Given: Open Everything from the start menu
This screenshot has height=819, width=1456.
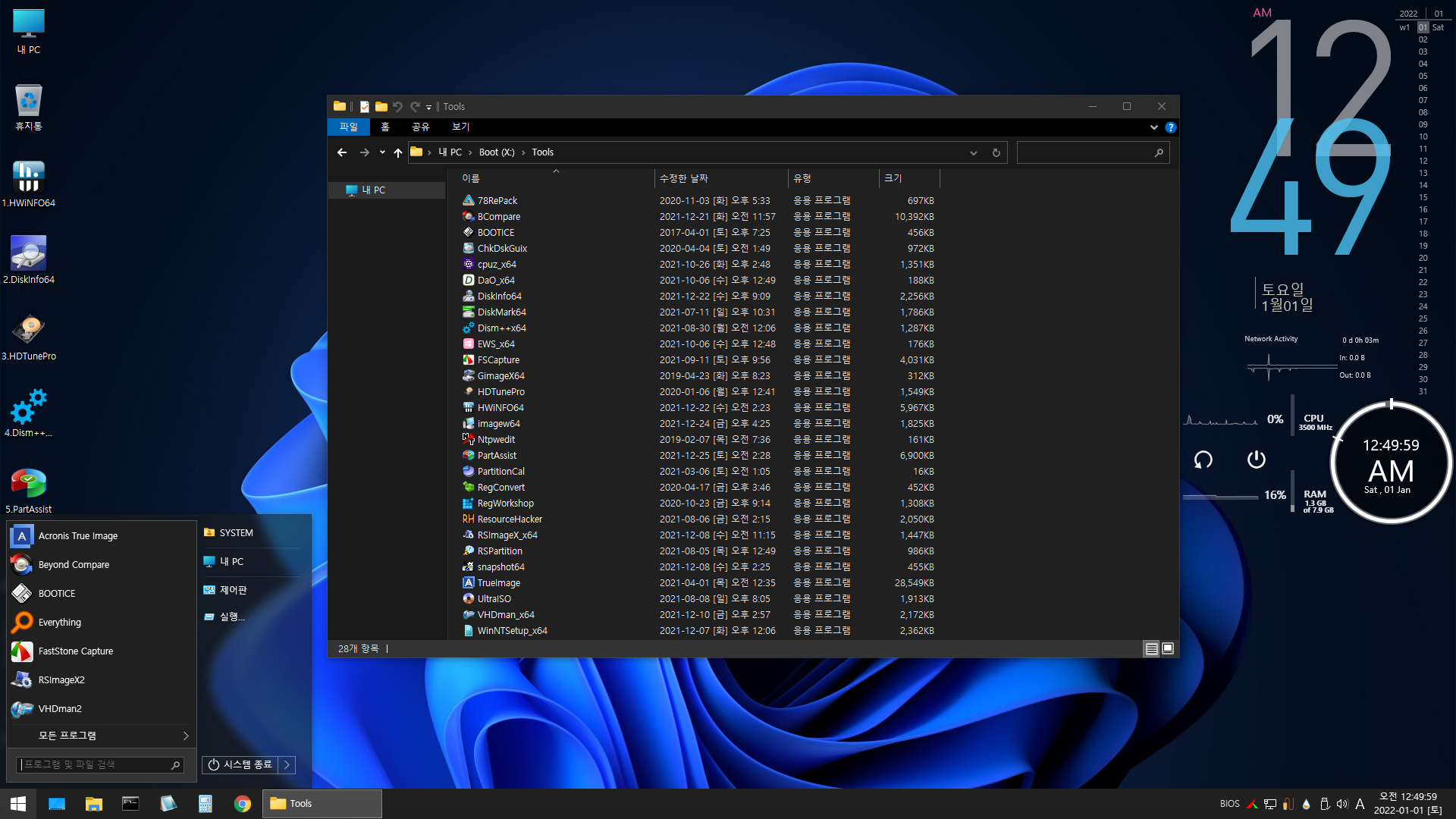Looking at the screenshot, I should pyautogui.click(x=102, y=623).
